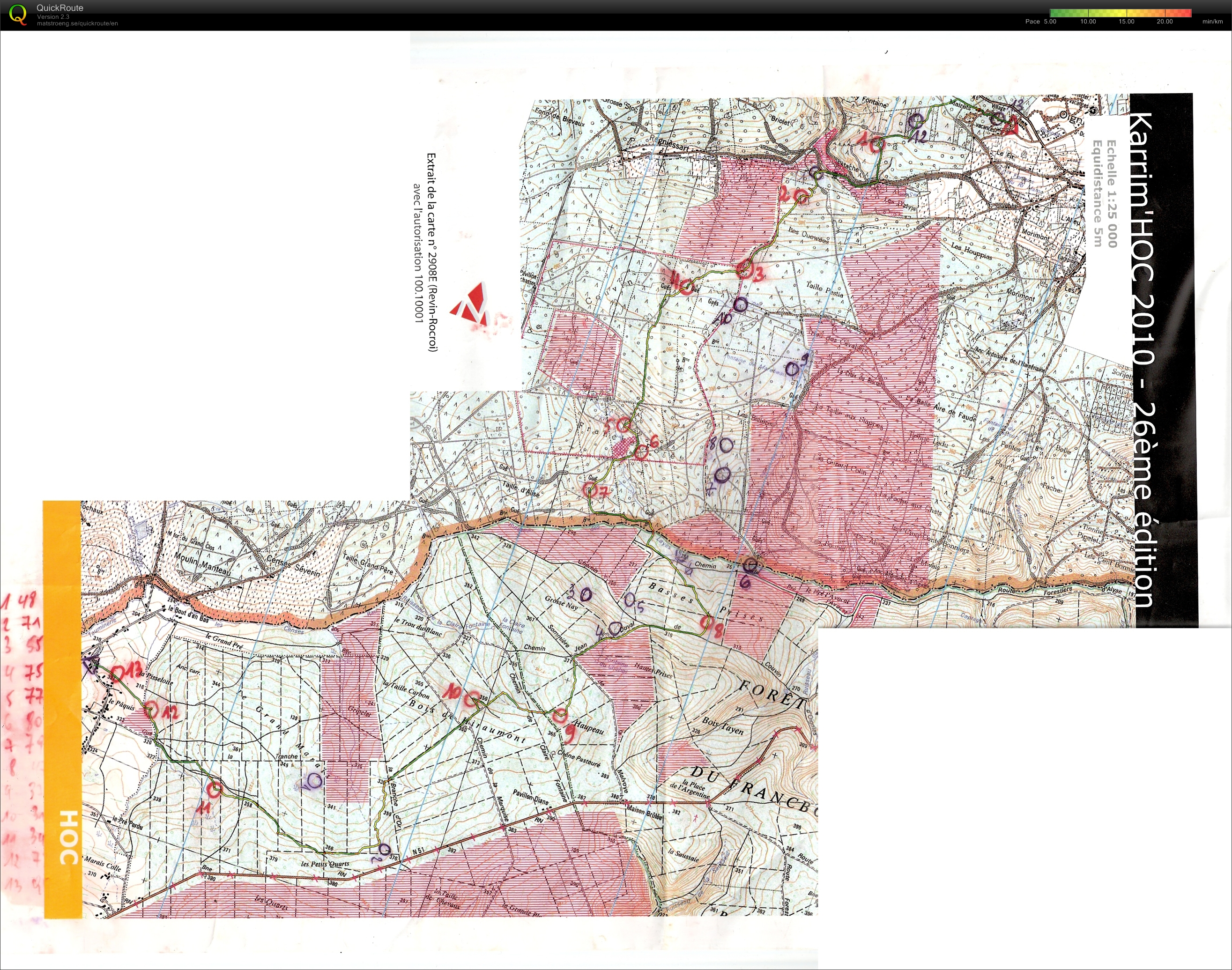Click the red triangular club logo
This screenshot has width=1232, height=970.
[x=470, y=303]
